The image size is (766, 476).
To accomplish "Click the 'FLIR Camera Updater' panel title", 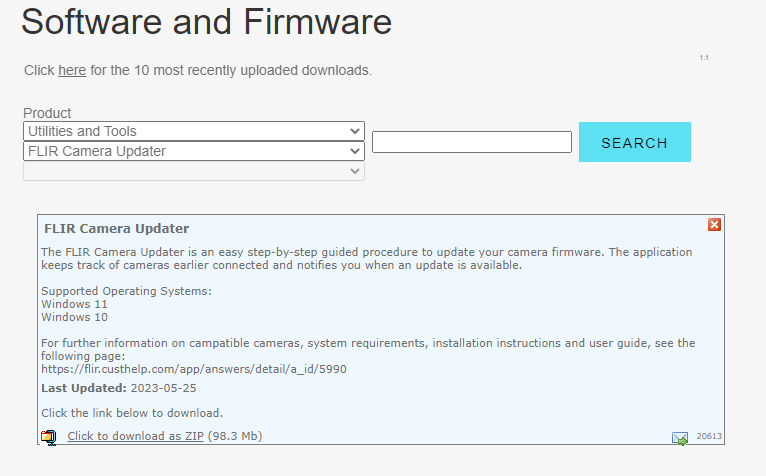I will pos(117,229).
